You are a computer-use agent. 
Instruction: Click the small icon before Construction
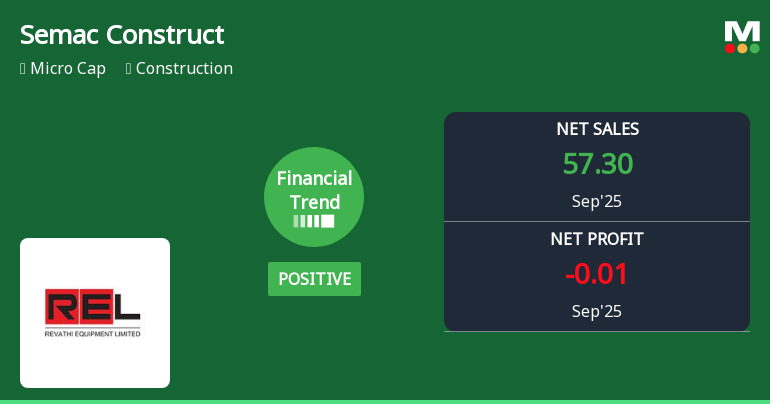tap(129, 69)
